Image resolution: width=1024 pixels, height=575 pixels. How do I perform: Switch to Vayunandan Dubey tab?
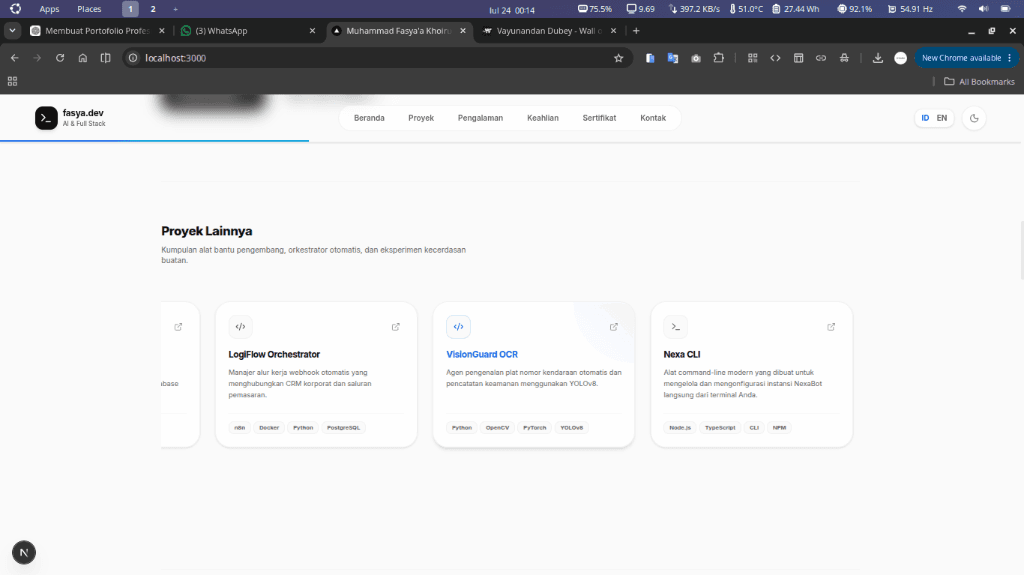549,31
